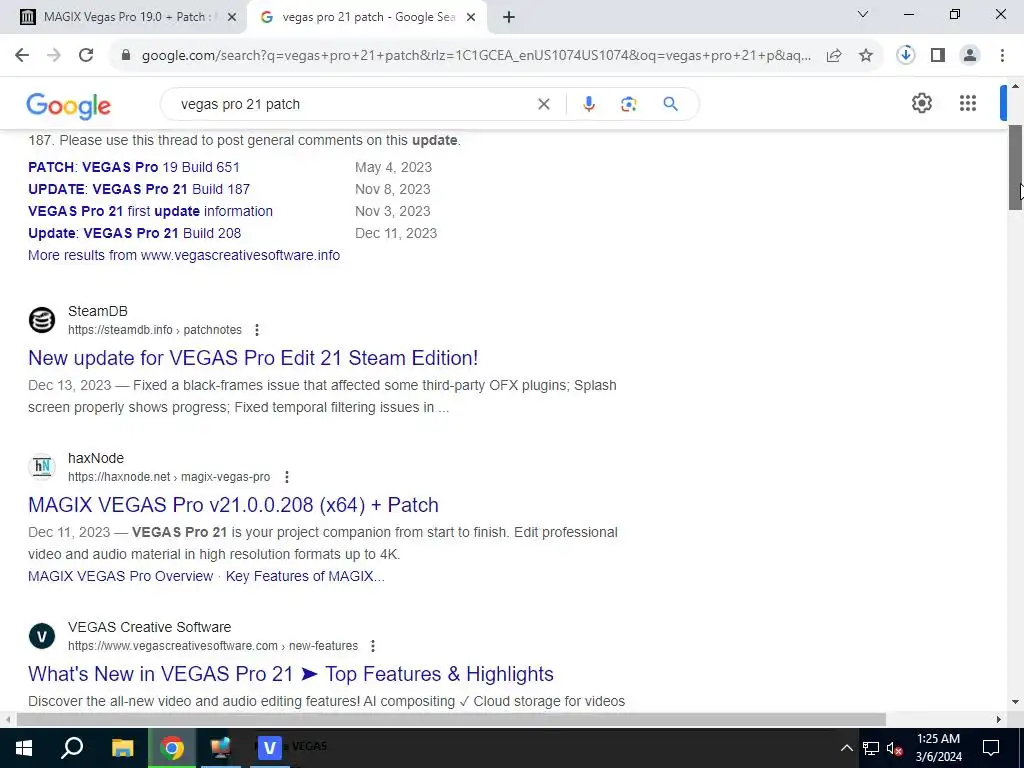This screenshot has height=768, width=1024.
Task: Open Chrome three-dot menu
Action: pyautogui.click(x=1002, y=56)
